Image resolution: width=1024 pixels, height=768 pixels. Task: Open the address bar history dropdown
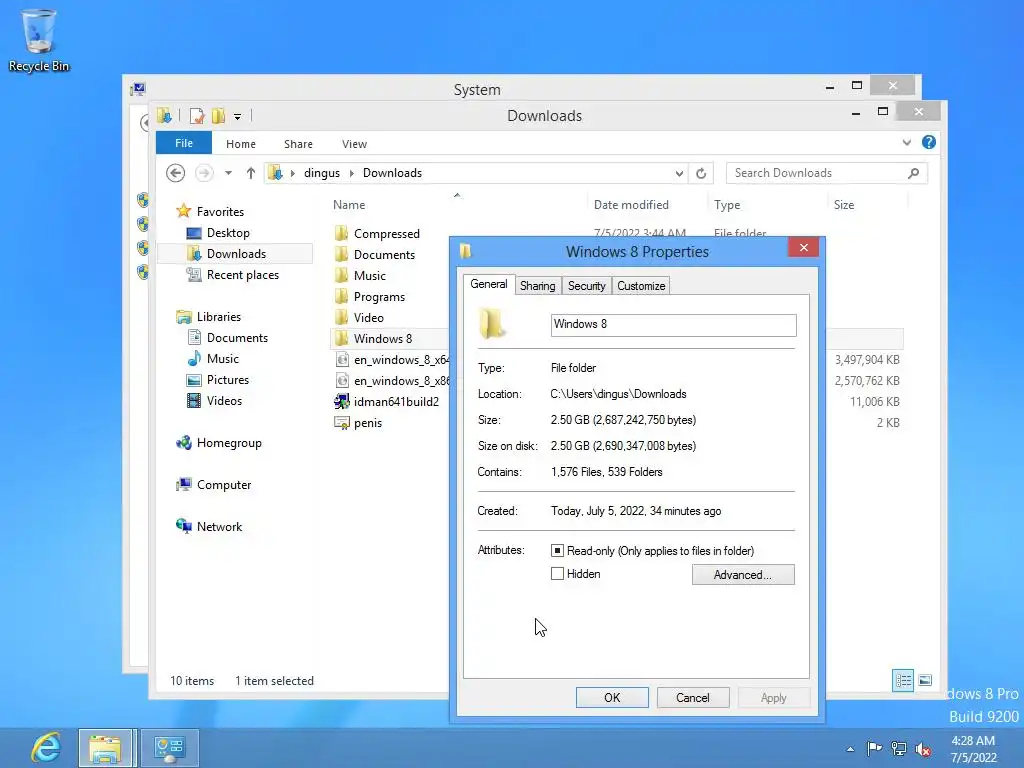(x=679, y=173)
